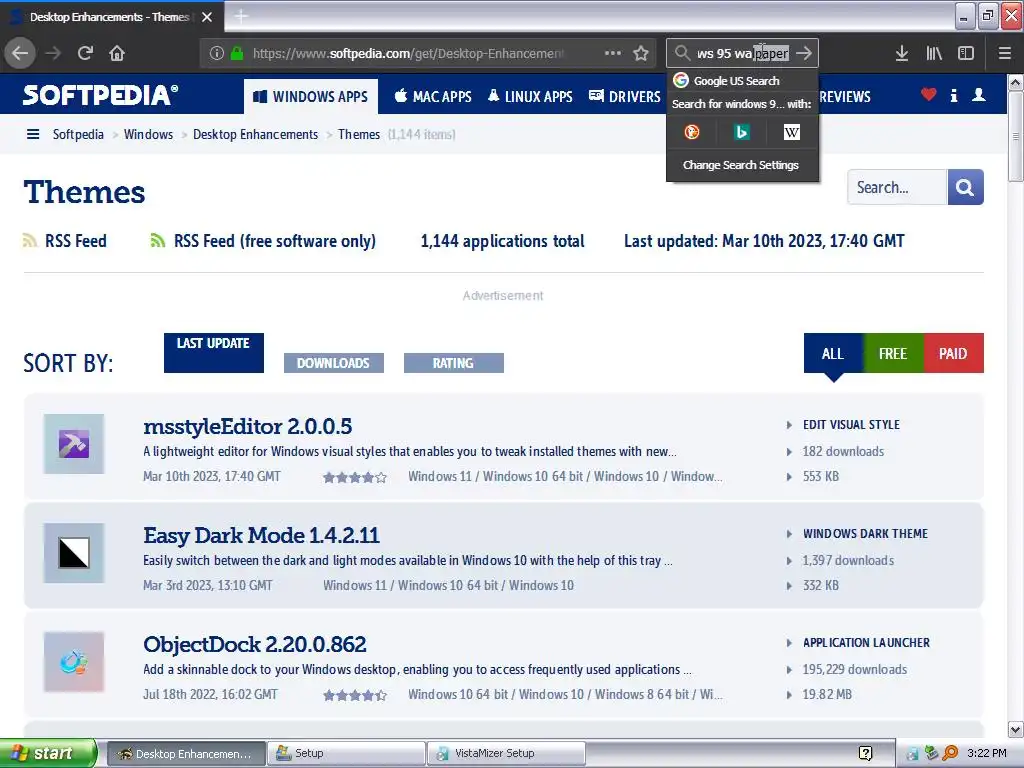Screen dimensions: 1024x768
Task: Filter to Free applications only
Action: click(x=893, y=353)
